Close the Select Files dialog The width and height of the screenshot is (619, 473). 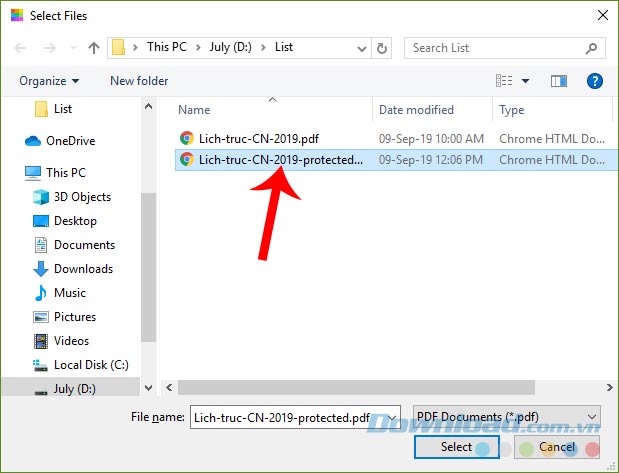click(x=602, y=15)
